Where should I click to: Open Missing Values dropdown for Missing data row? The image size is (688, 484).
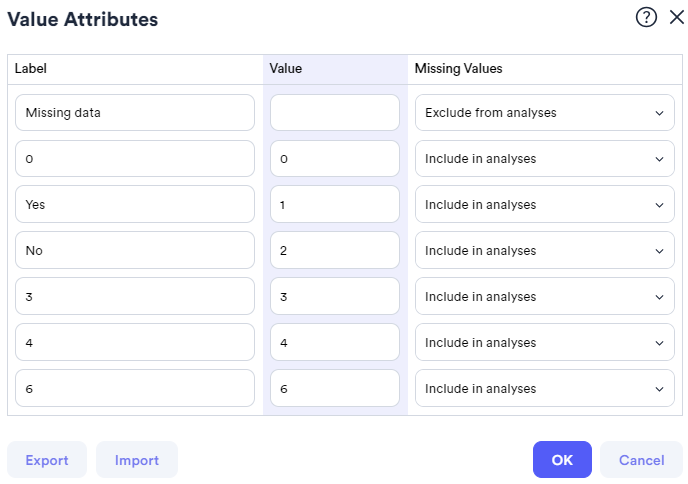[x=544, y=113]
